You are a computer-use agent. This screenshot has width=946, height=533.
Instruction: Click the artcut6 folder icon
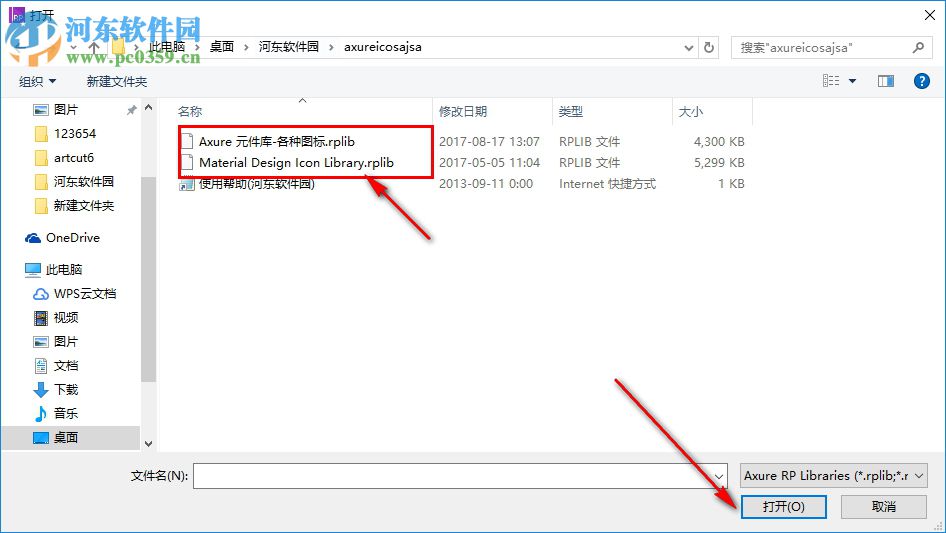point(41,158)
